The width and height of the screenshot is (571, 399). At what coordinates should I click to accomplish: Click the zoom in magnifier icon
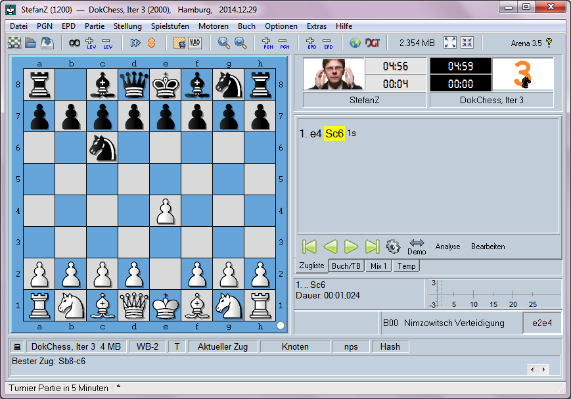(x=224, y=43)
